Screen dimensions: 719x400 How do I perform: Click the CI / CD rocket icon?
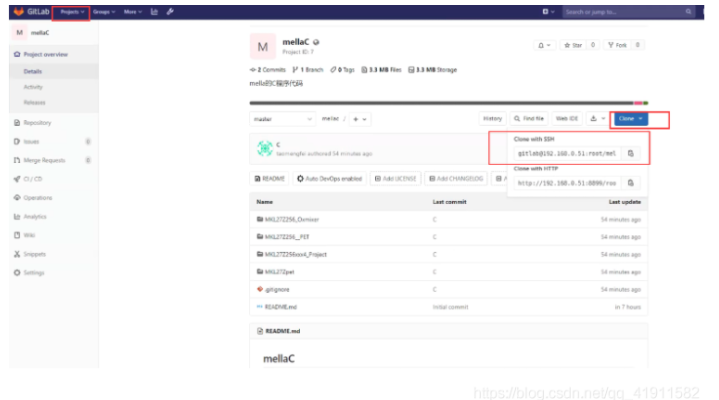[x=17, y=179]
